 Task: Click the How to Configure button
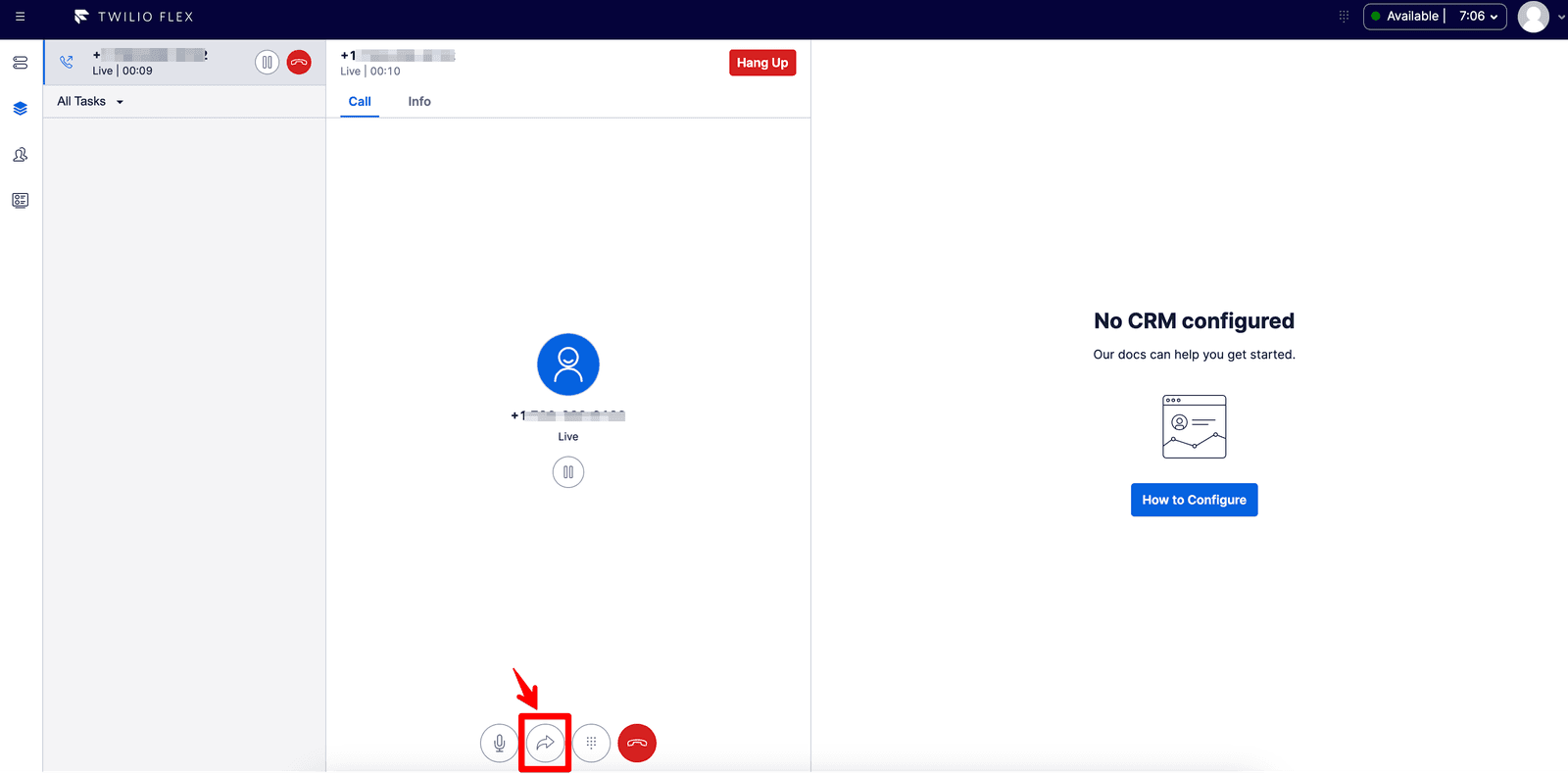point(1194,500)
